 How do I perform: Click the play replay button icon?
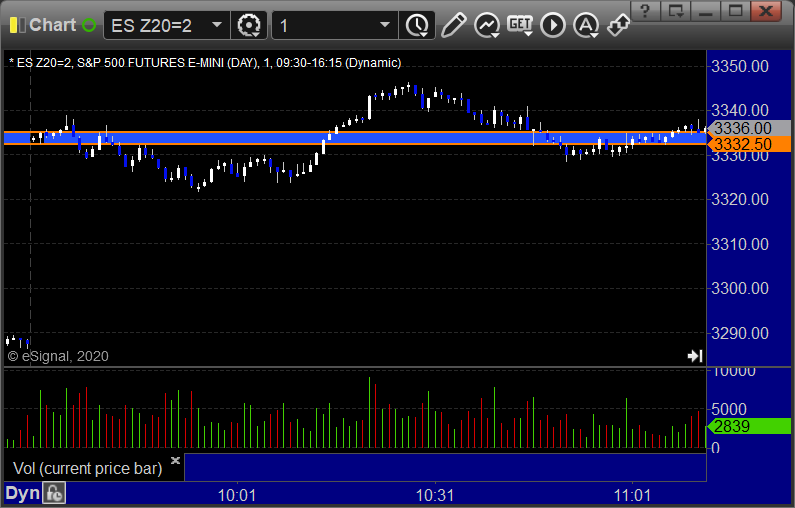click(x=553, y=25)
